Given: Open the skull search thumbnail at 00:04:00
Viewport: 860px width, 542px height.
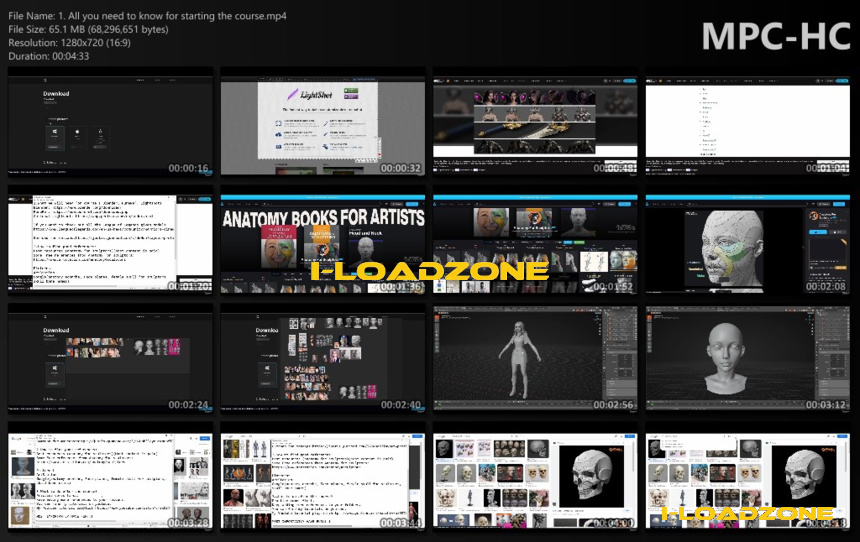Looking at the screenshot, I should point(535,476).
